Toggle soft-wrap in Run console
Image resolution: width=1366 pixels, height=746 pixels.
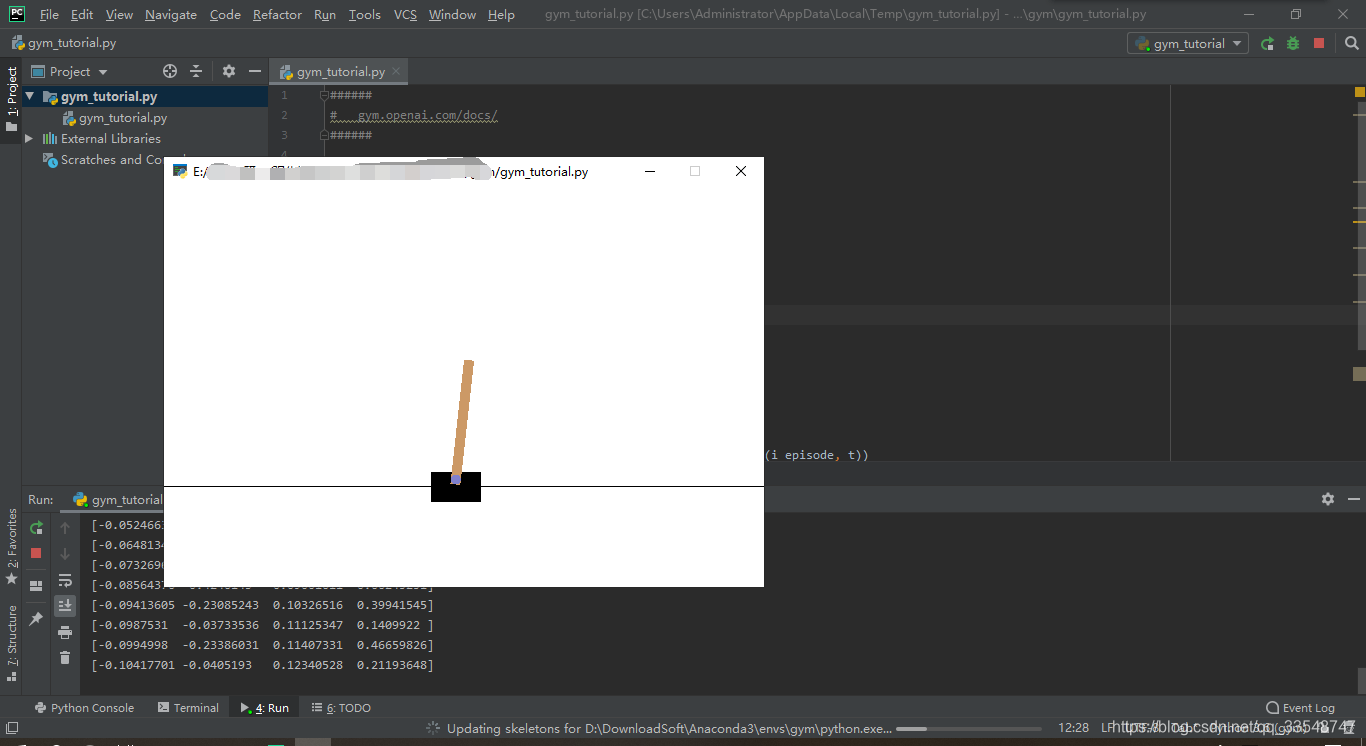[x=65, y=580]
